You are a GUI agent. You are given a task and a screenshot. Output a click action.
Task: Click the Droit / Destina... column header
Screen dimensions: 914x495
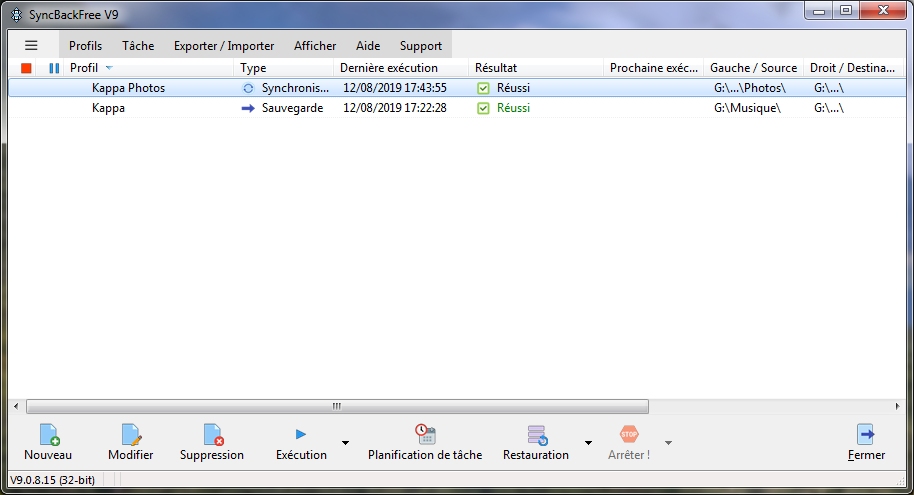pos(855,68)
